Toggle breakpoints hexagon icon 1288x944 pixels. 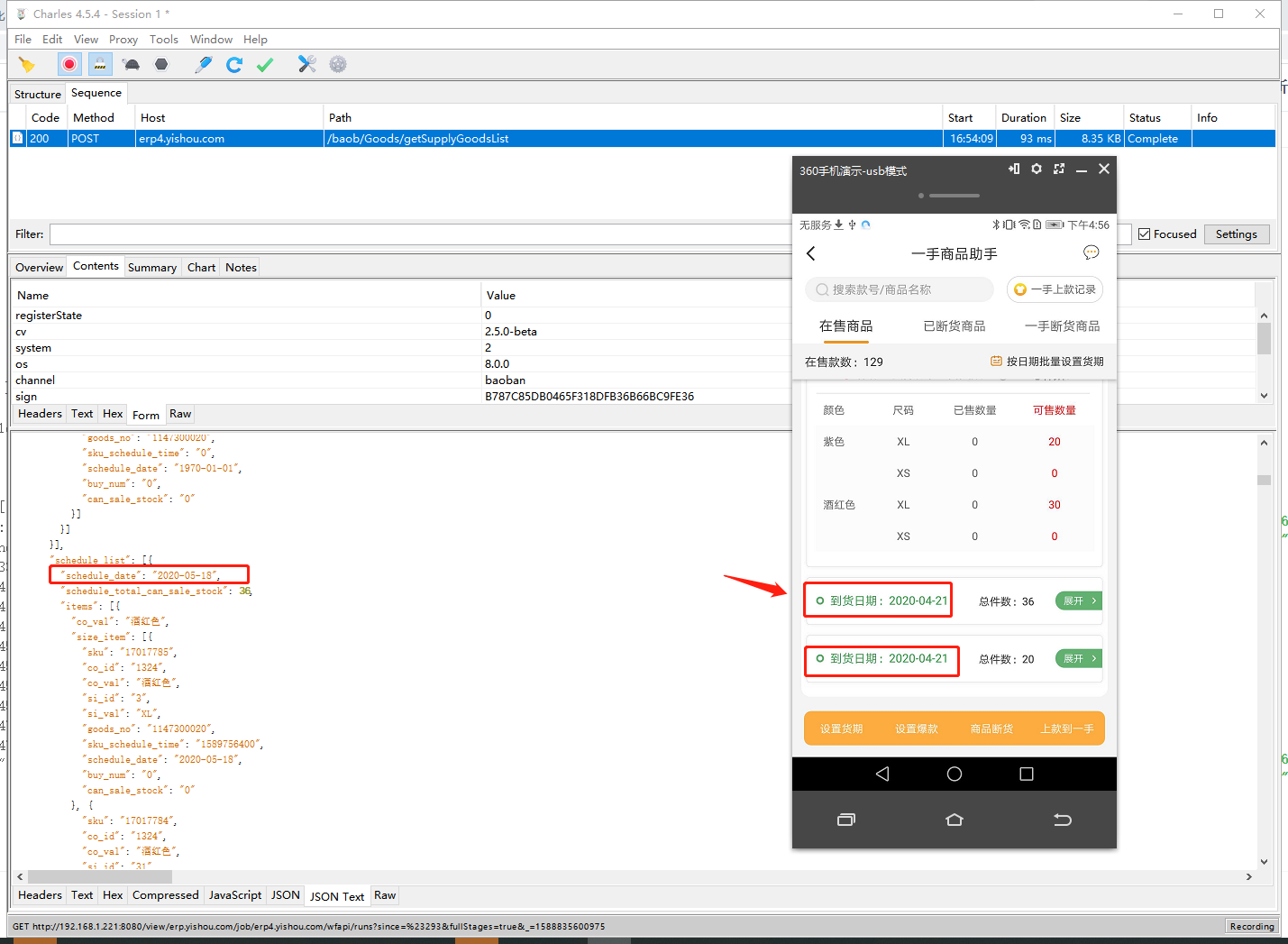pos(161,64)
